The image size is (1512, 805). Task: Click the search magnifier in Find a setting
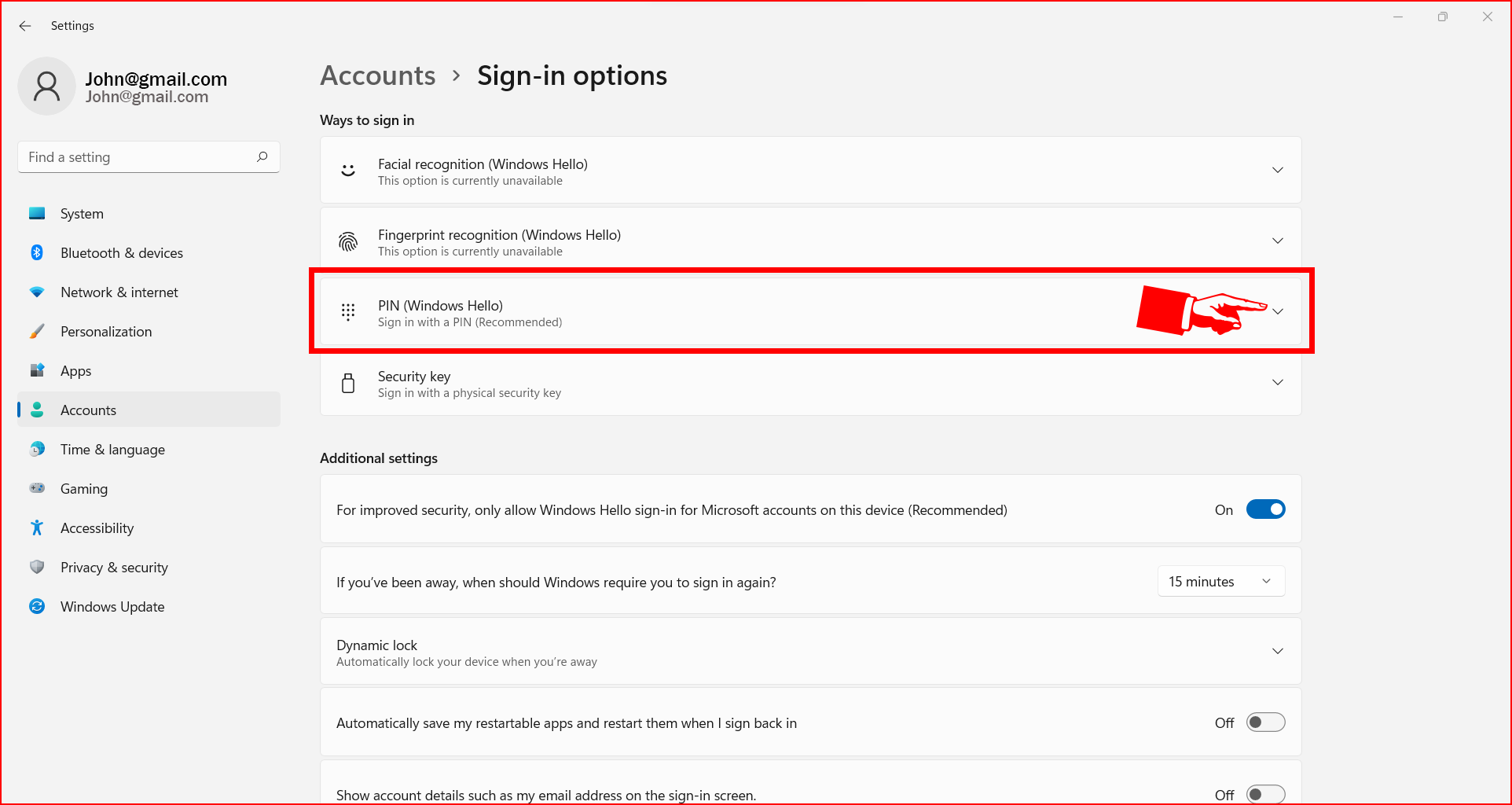tap(262, 156)
